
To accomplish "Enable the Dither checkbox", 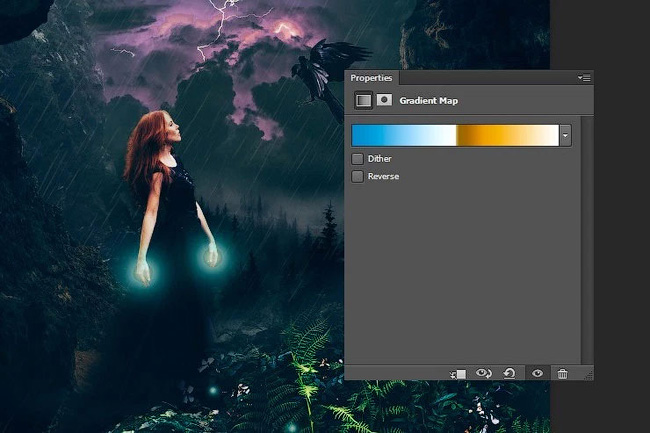I will 357,159.
